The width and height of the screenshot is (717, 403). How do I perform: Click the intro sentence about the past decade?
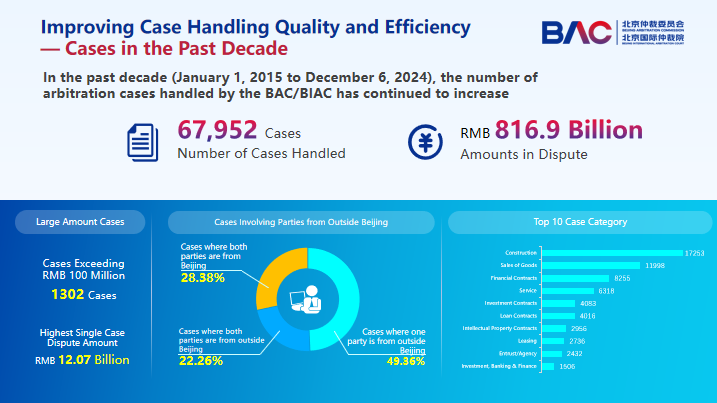(x=290, y=85)
